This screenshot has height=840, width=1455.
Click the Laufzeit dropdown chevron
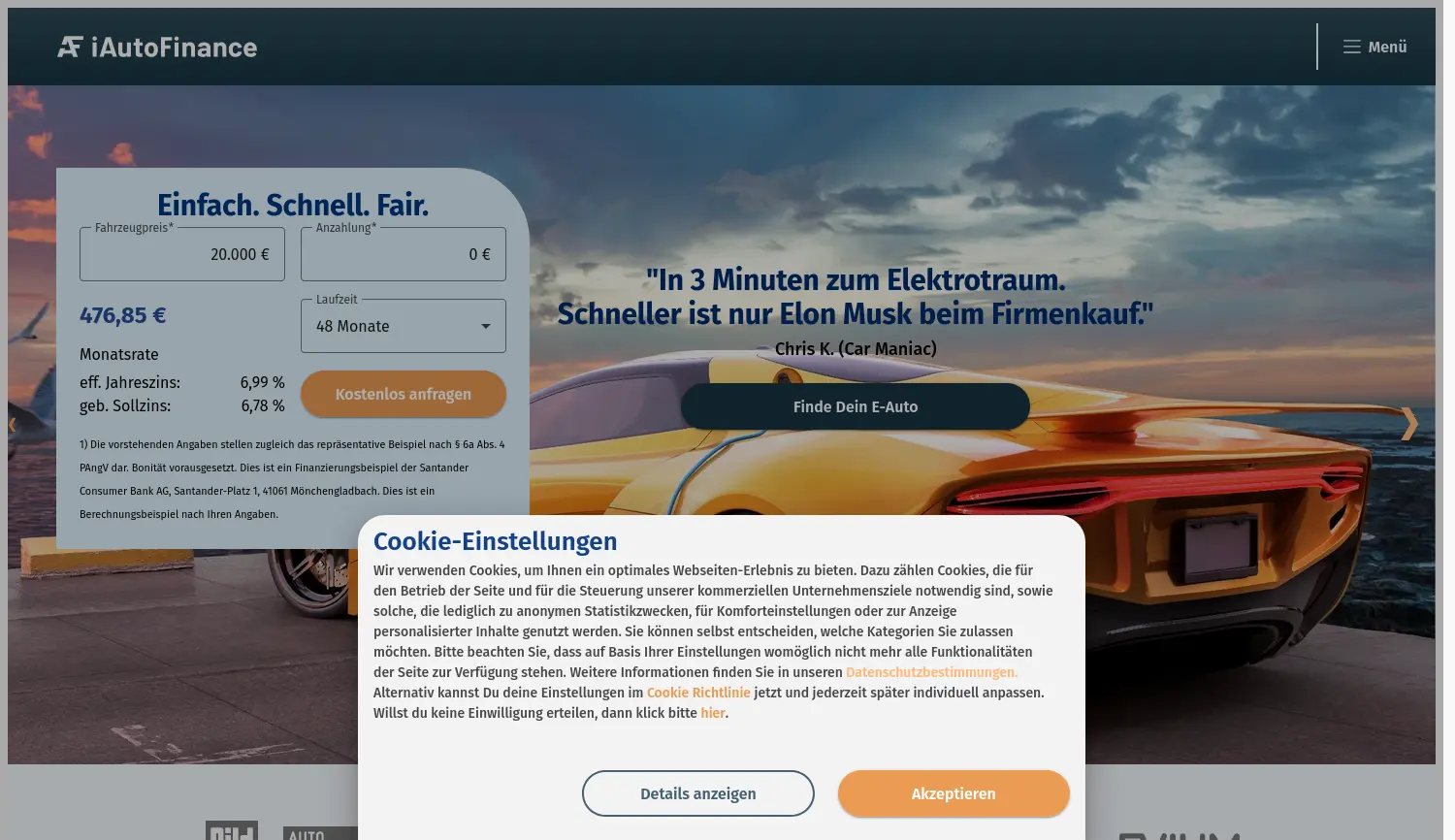[485, 325]
